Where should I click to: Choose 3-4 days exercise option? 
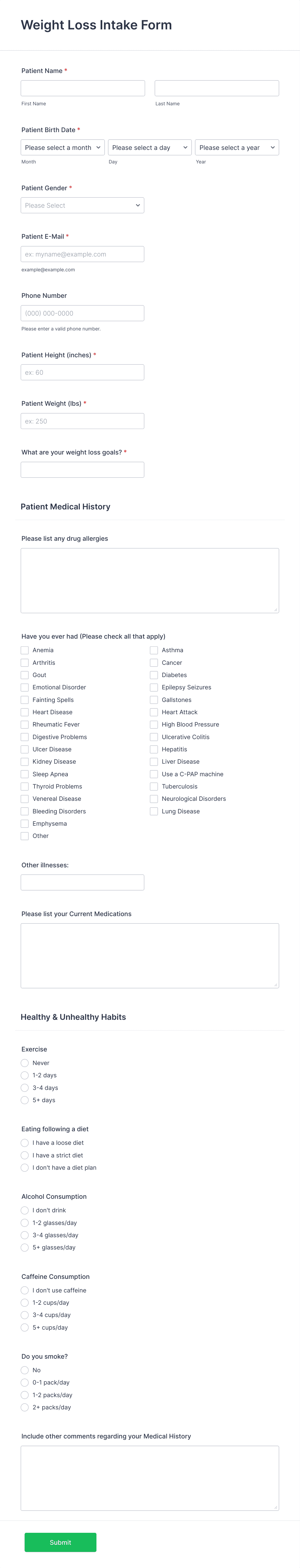(25, 1088)
